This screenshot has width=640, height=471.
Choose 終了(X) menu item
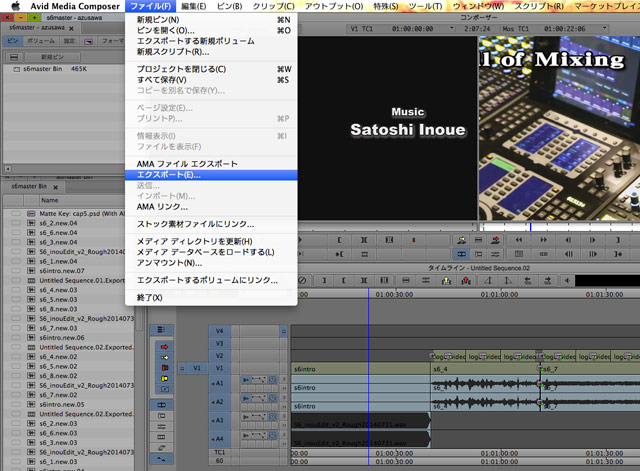[211, 298]
